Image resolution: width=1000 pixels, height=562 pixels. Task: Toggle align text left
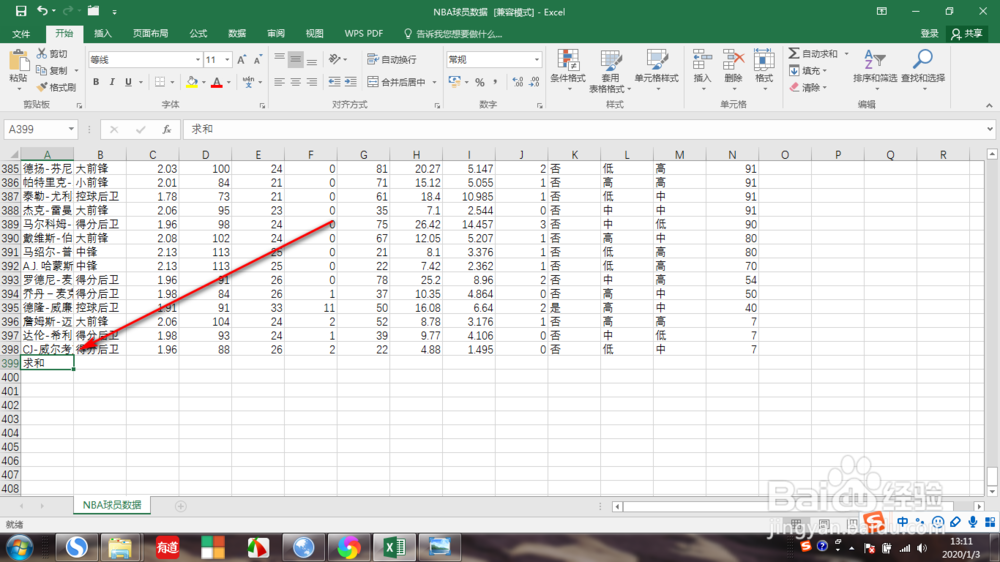279,82
